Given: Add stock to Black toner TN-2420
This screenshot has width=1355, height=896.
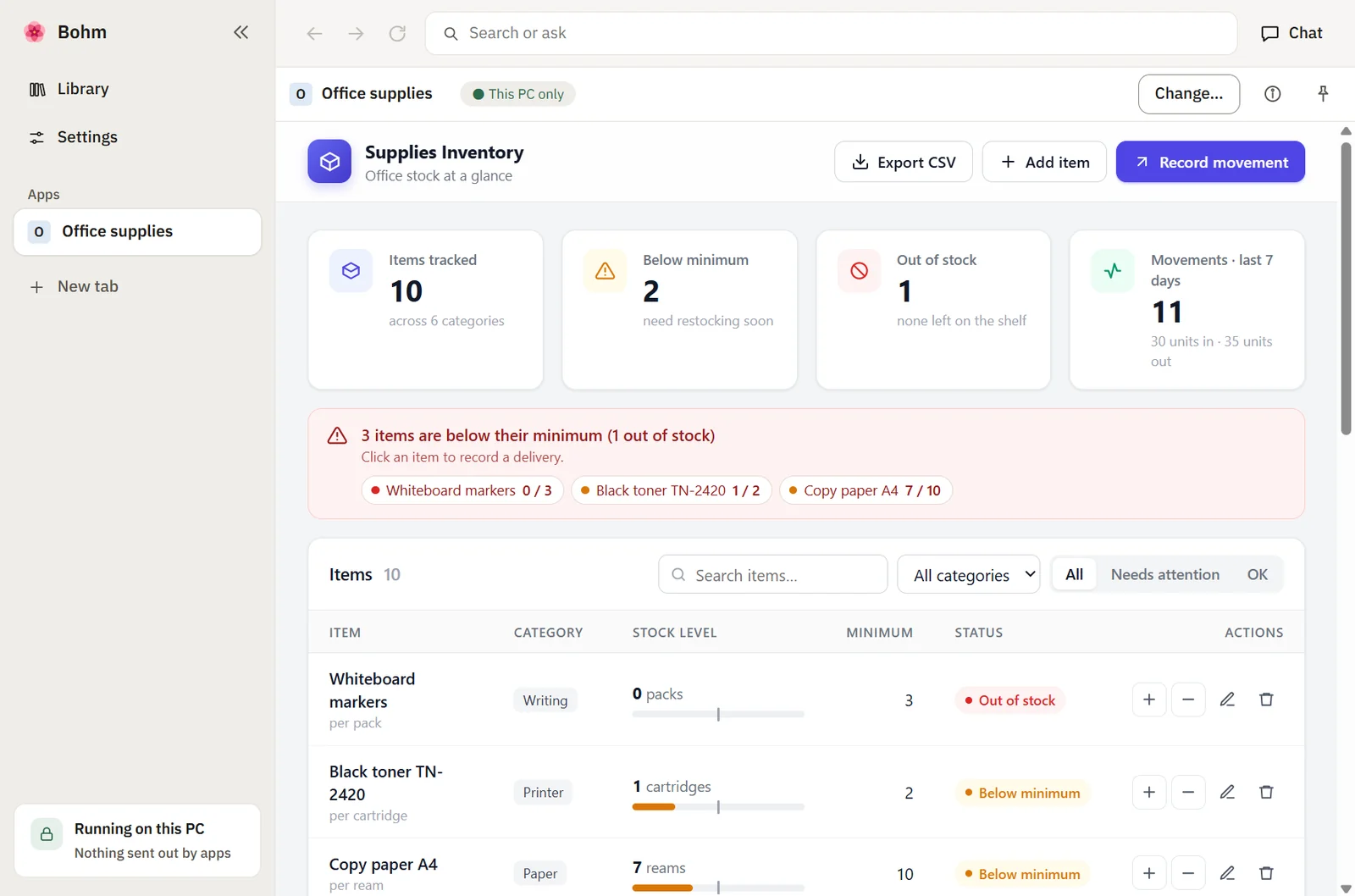Looking at the screenshot, I should click(x=1149, y=792).
